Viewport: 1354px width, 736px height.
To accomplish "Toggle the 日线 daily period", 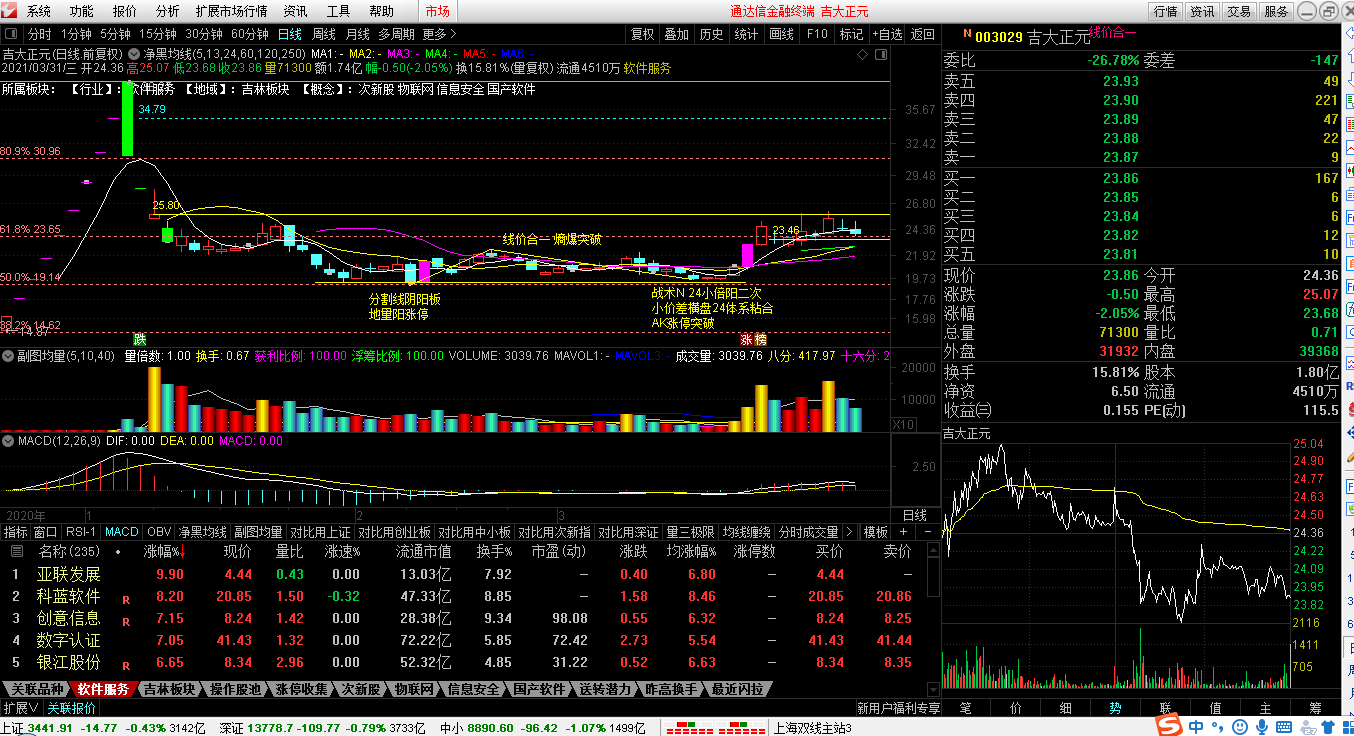I will click(x=289, y=34).
